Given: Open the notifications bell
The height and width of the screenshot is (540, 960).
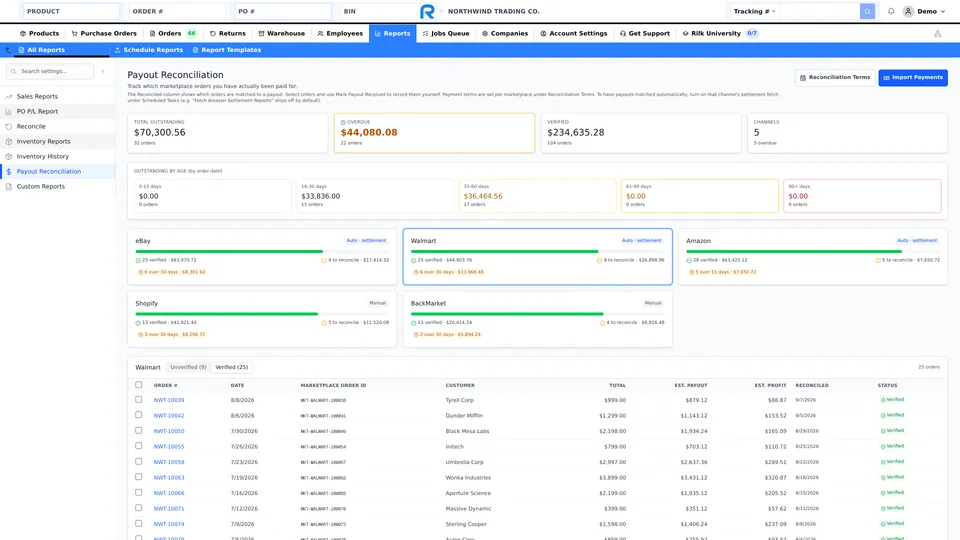Looking at the screenshot, I should [x=891, y=11].
